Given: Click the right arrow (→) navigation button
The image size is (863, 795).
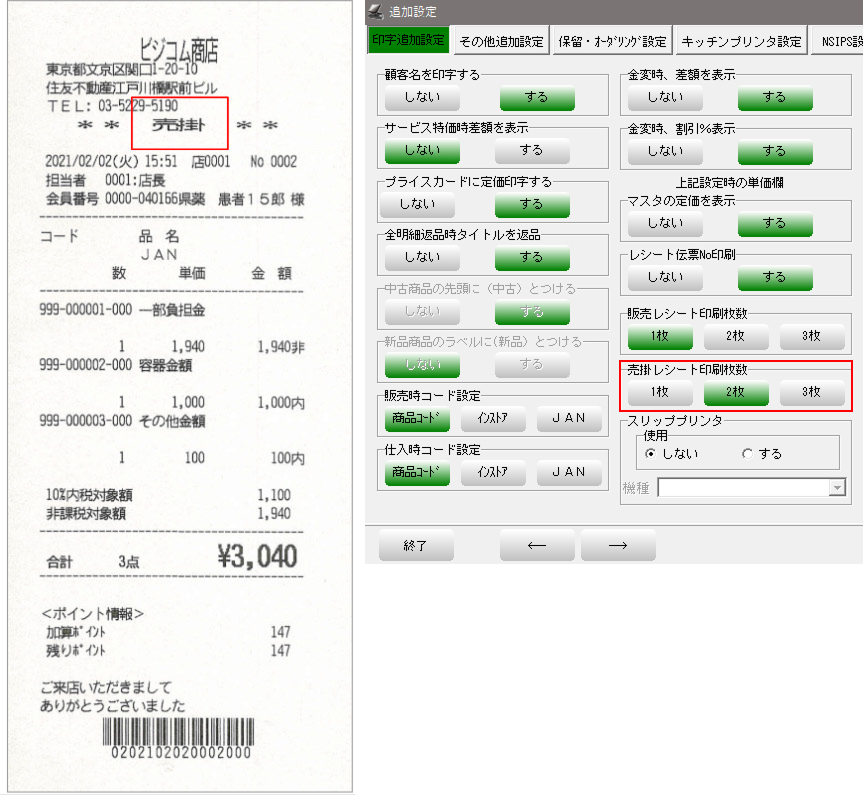Looking at the screenshot, I should pos(617,546).
